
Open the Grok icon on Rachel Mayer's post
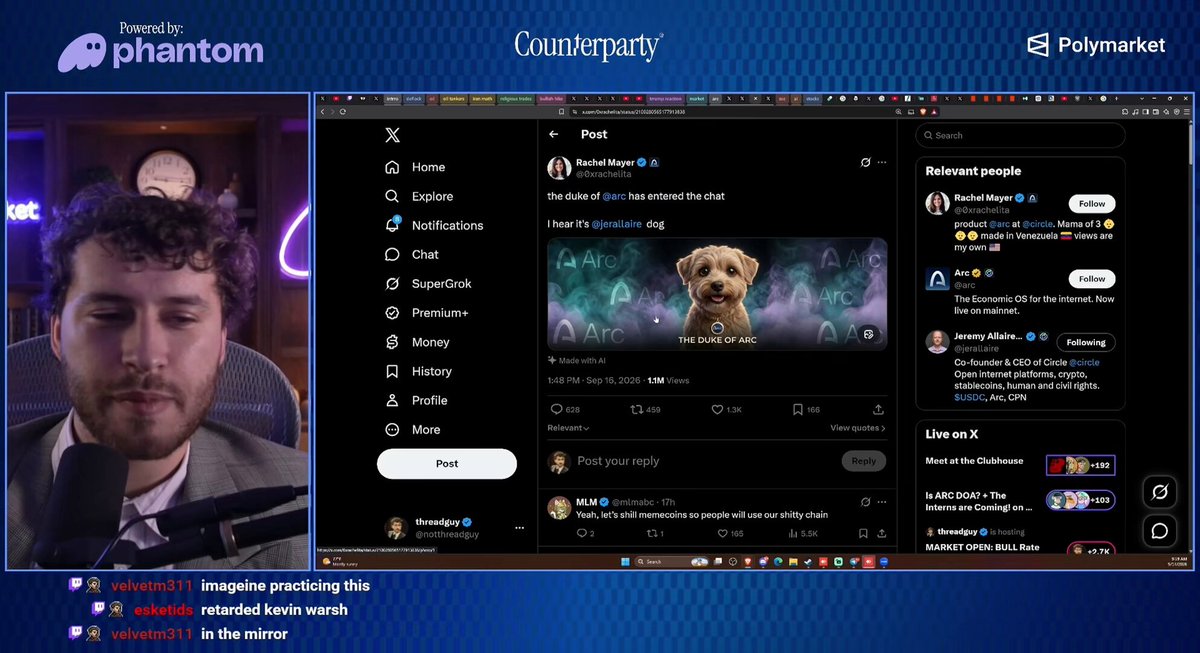click(x=866, y=162)
